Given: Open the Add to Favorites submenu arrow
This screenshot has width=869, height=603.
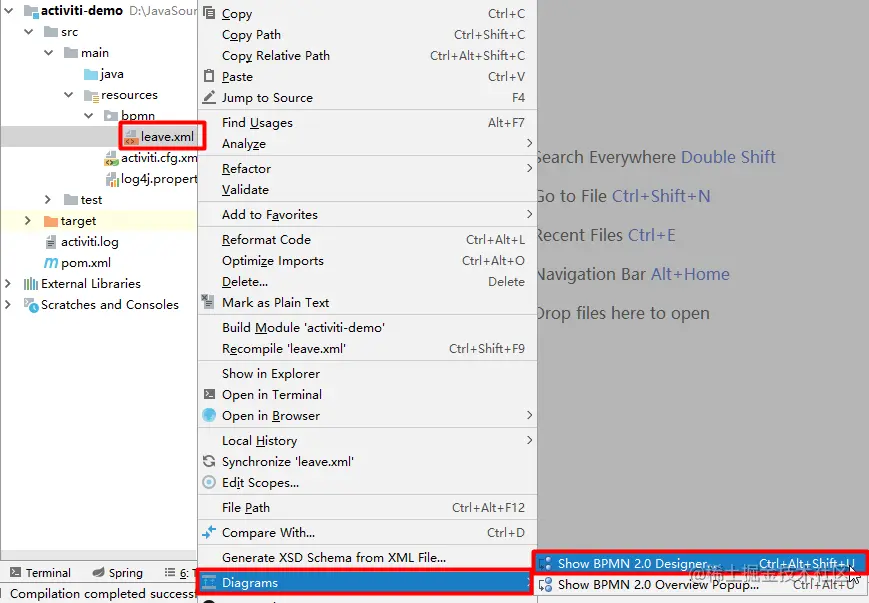Looking at the screenshot, I should 529,214.
